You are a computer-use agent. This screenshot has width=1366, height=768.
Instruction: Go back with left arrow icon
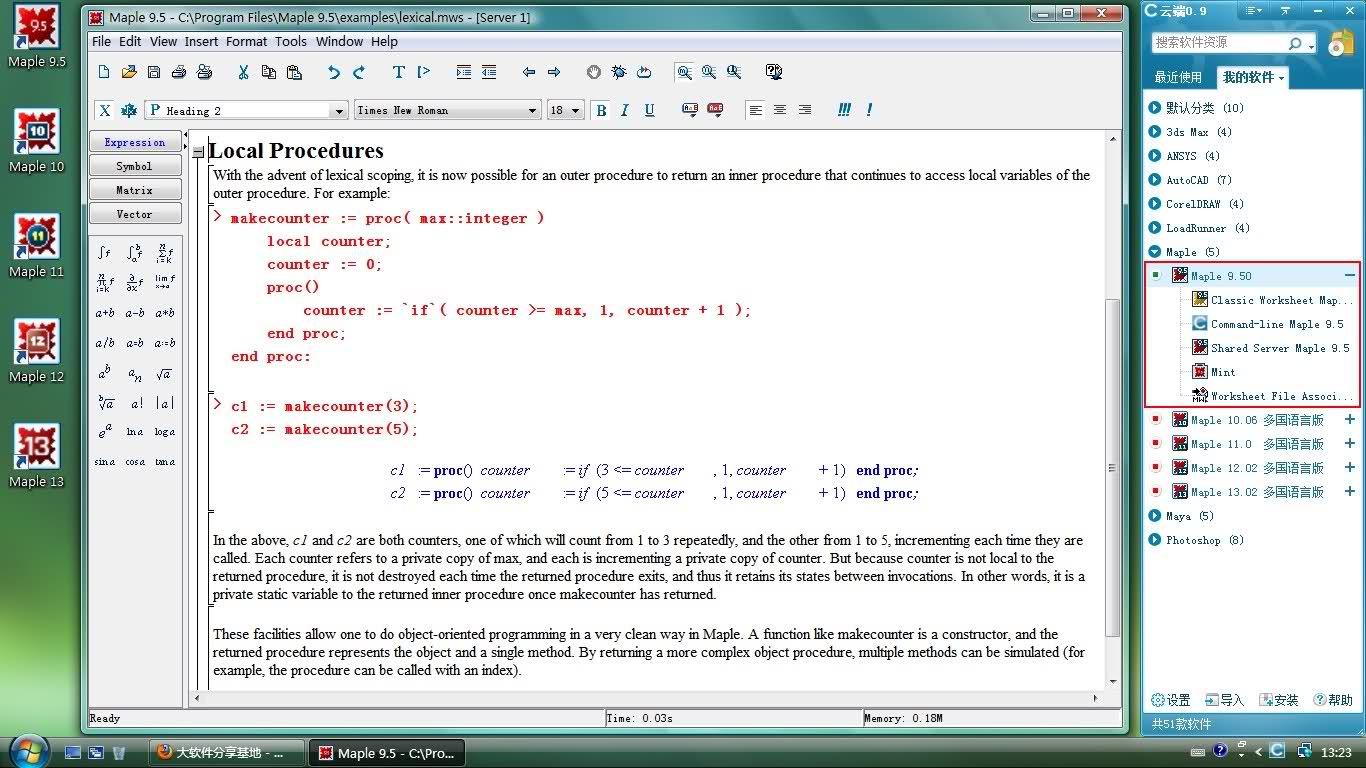coord(529,72)
